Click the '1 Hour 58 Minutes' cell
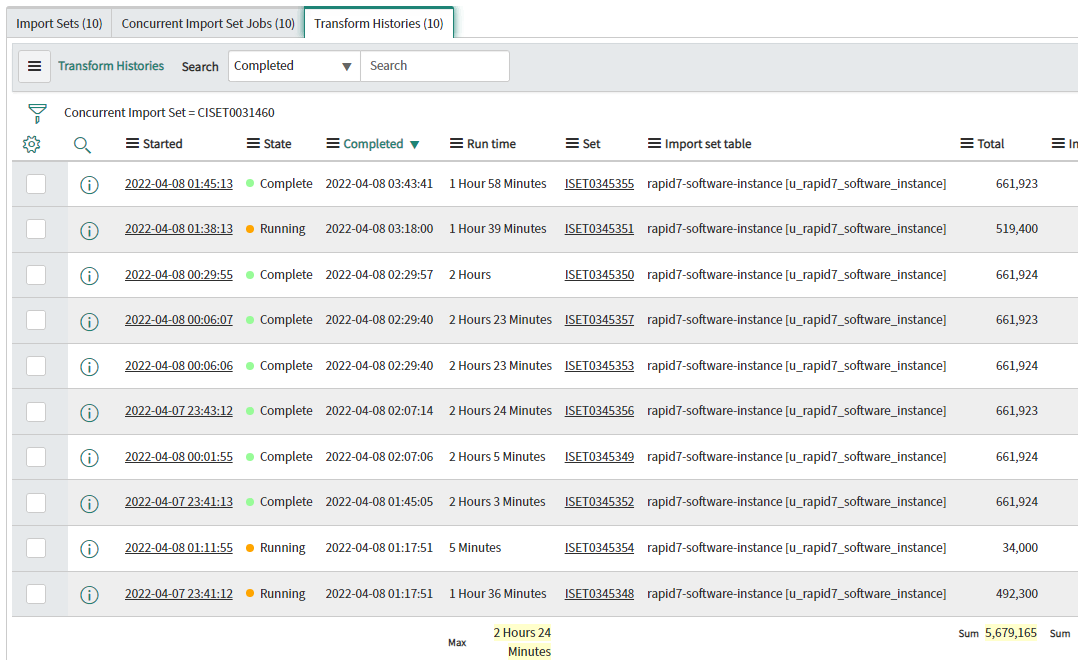 click(498, 184)
